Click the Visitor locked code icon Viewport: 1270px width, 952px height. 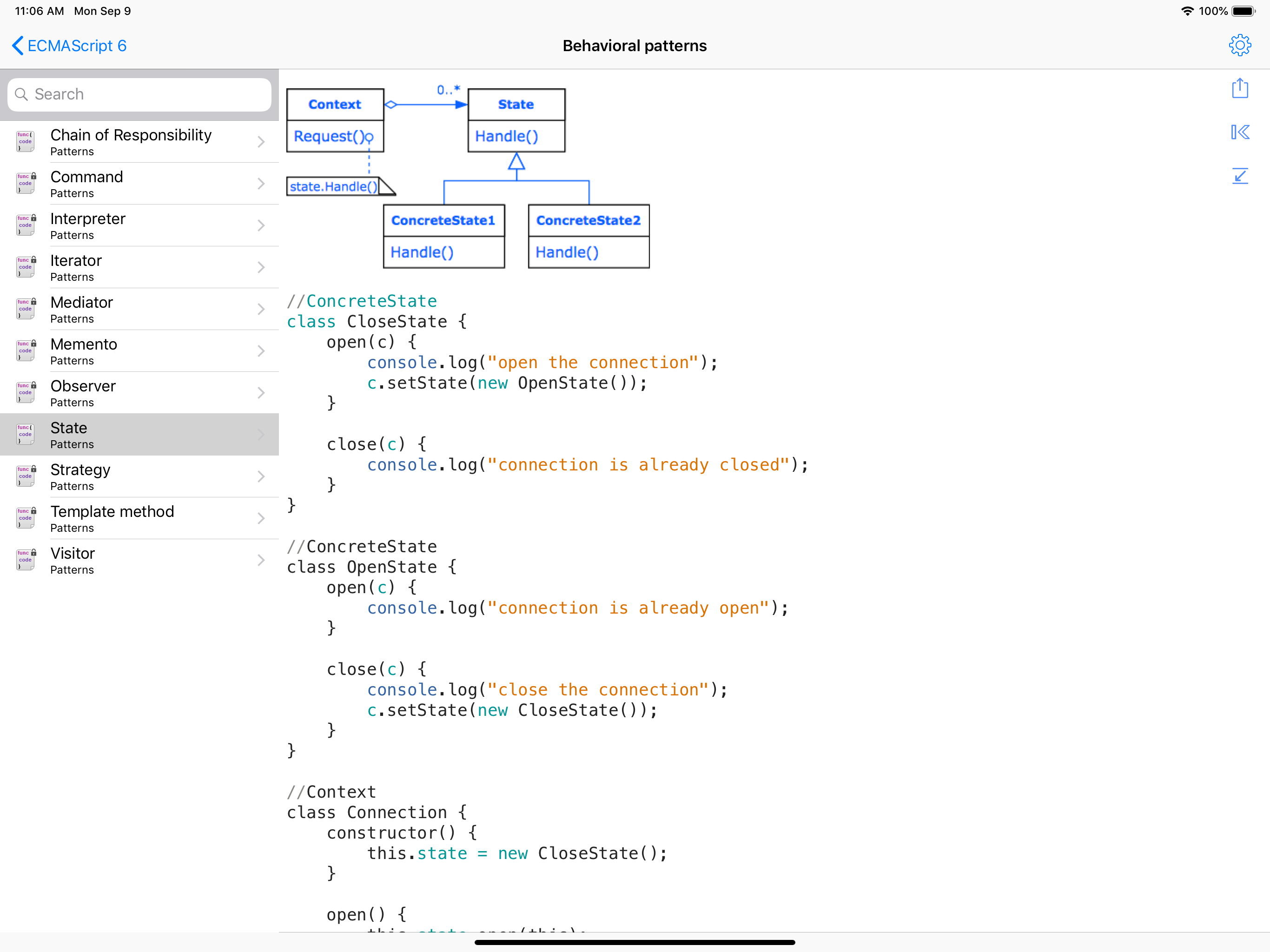[26, 560]
